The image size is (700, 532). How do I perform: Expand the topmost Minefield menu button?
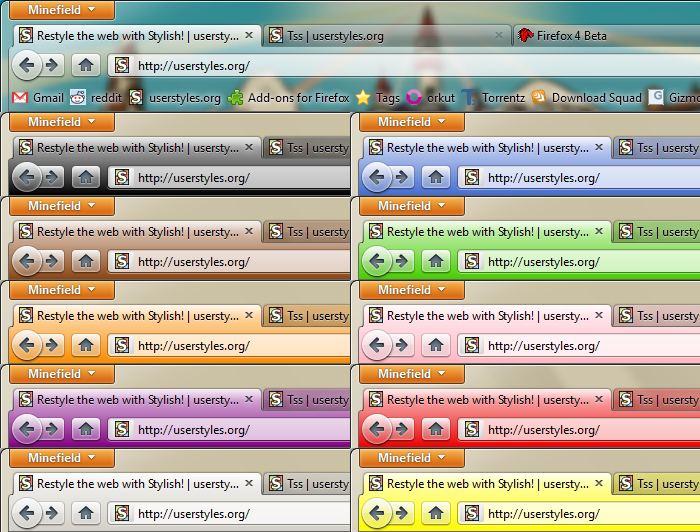click(x=62, y=10)
